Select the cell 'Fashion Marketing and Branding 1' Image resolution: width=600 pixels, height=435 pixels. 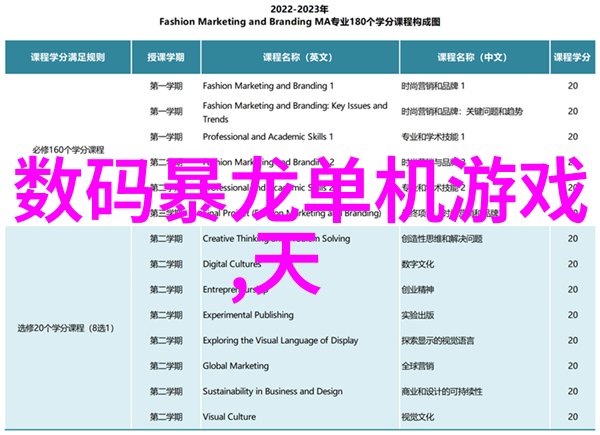tap(268, 86)
